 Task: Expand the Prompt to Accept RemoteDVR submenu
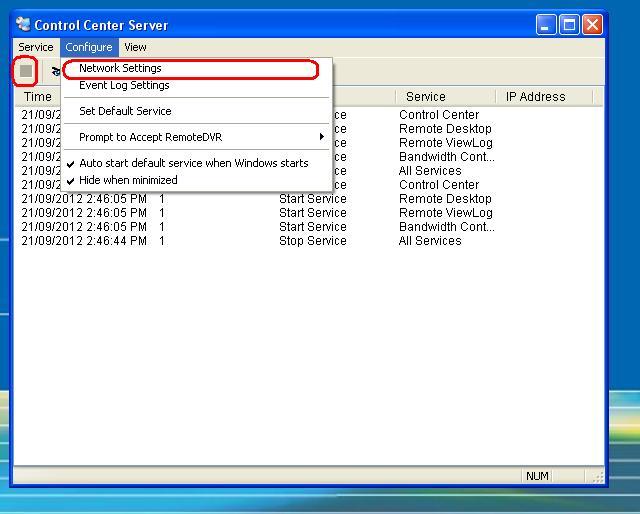197,137
